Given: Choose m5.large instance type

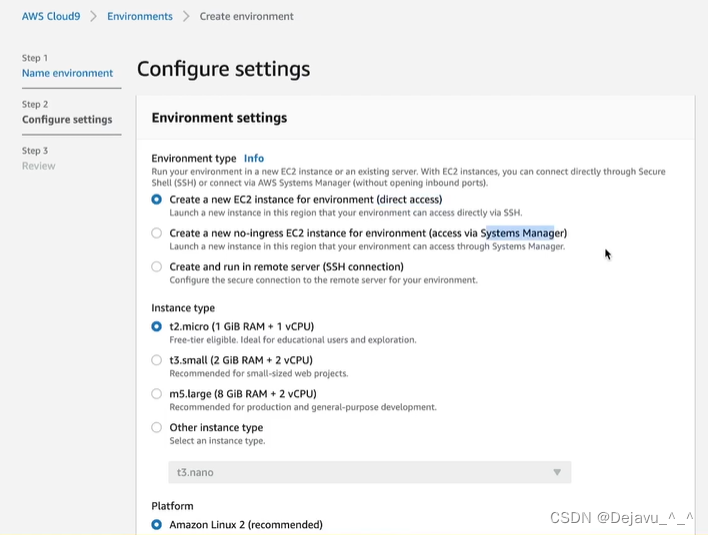Looking at the screenshot, I should (157, 394).
